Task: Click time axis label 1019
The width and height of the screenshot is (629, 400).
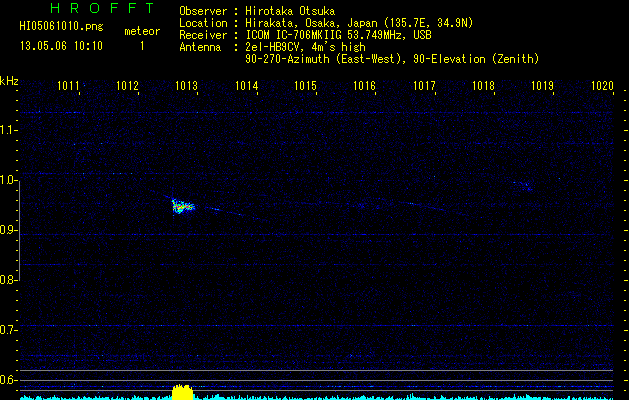Action: point(542,85)
